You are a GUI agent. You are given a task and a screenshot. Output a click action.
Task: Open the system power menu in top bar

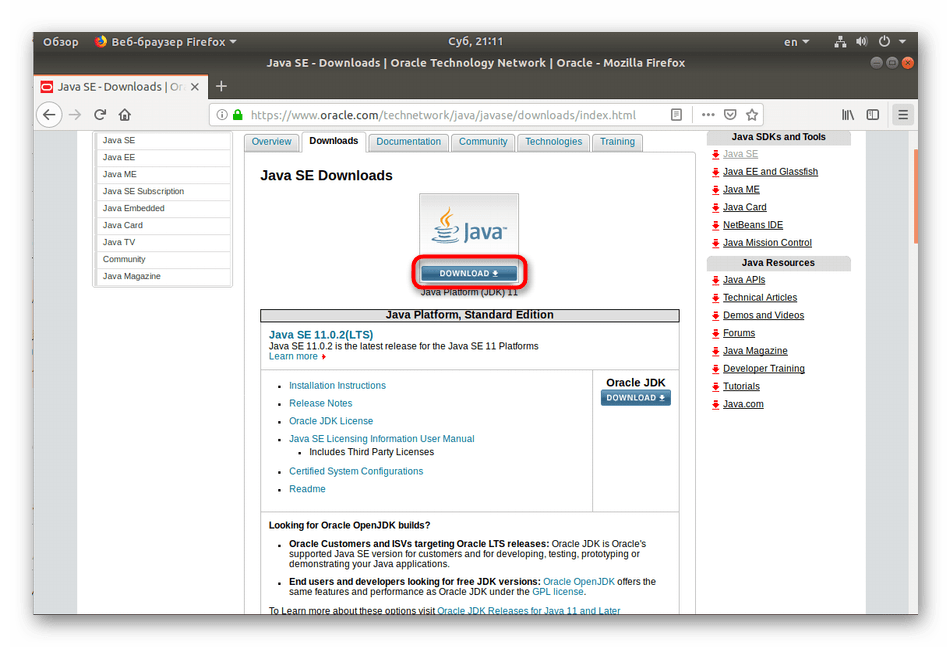coord(888,42)
